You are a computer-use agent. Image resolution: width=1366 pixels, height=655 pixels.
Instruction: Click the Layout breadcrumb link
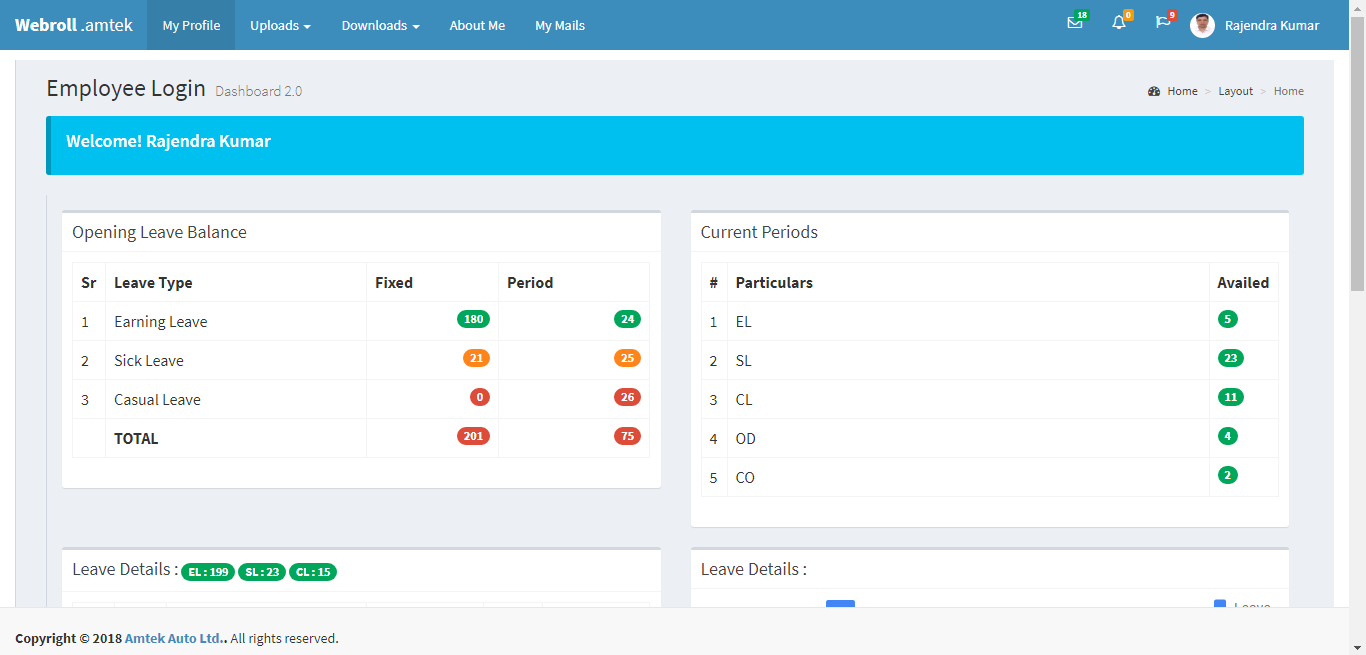[x=1235, y=91]
